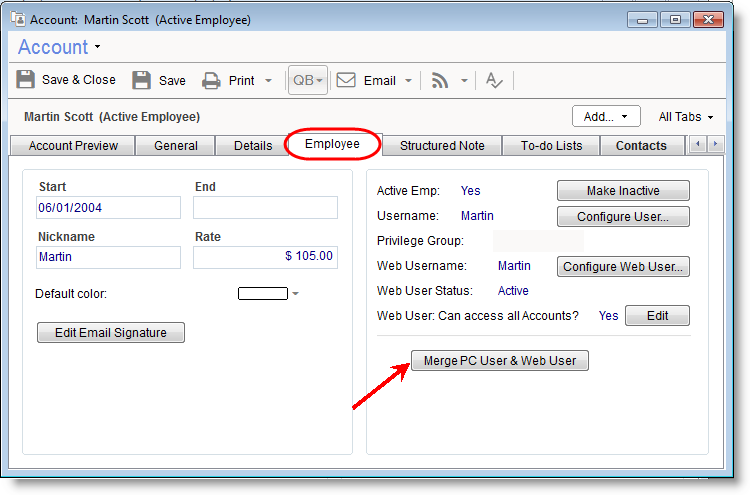Click the Print printer icon

[x=211, y=80]
